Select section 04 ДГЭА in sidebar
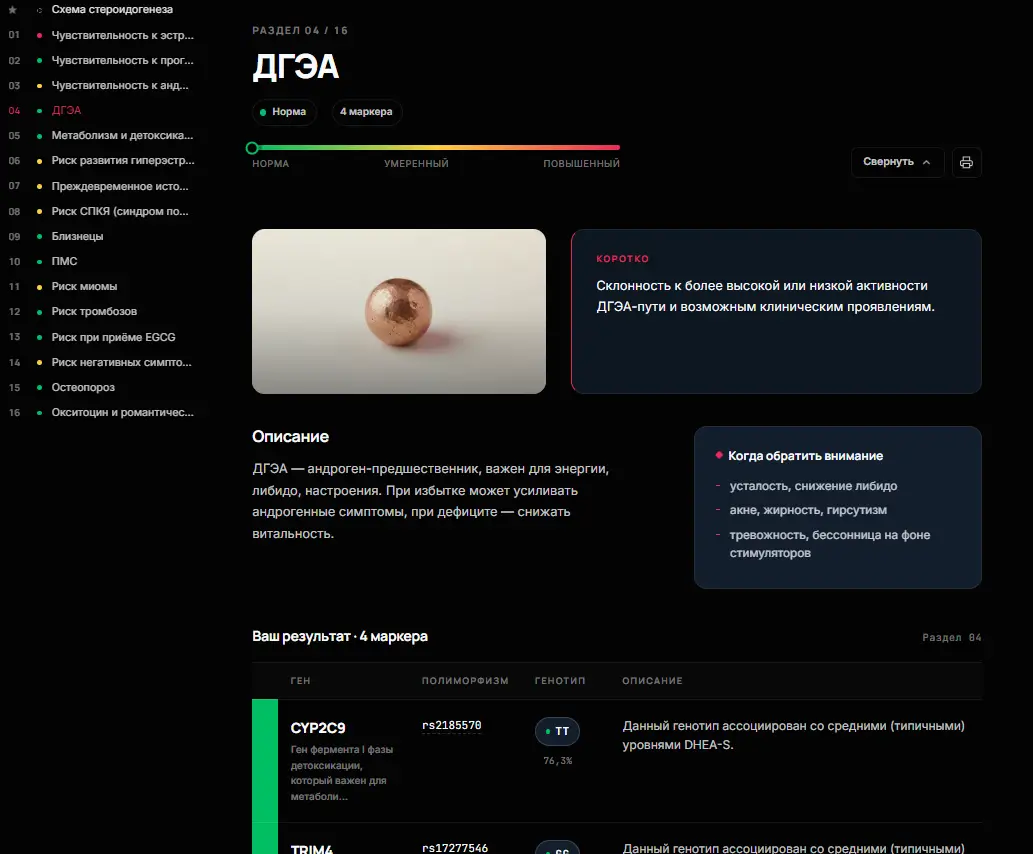This screenshot has width=1033, height=854. pos(67,110)
